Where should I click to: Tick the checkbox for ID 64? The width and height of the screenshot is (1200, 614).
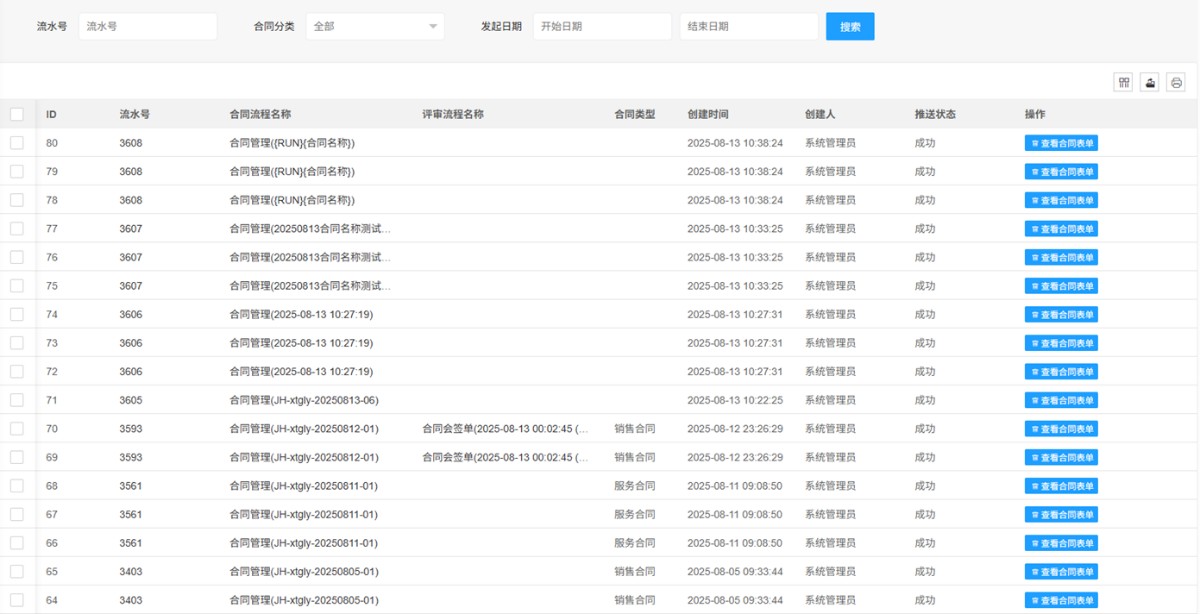(x=17, y=600)
